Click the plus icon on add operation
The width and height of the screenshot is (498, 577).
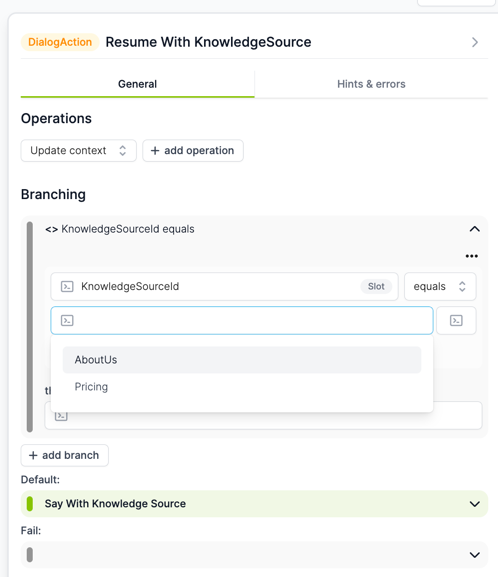(x=155, y=151)
